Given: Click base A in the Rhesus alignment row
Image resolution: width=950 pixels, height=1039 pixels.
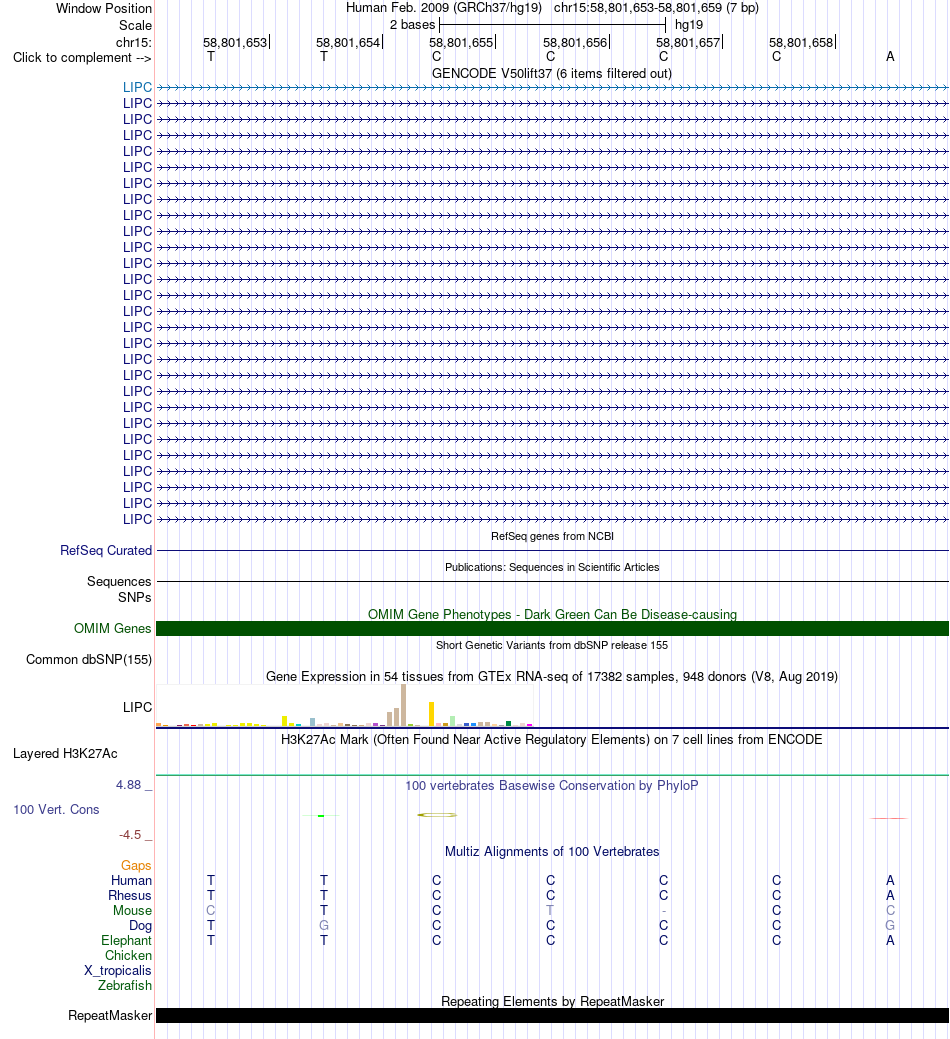Looking at the screenshot, I should pos(890,896).
